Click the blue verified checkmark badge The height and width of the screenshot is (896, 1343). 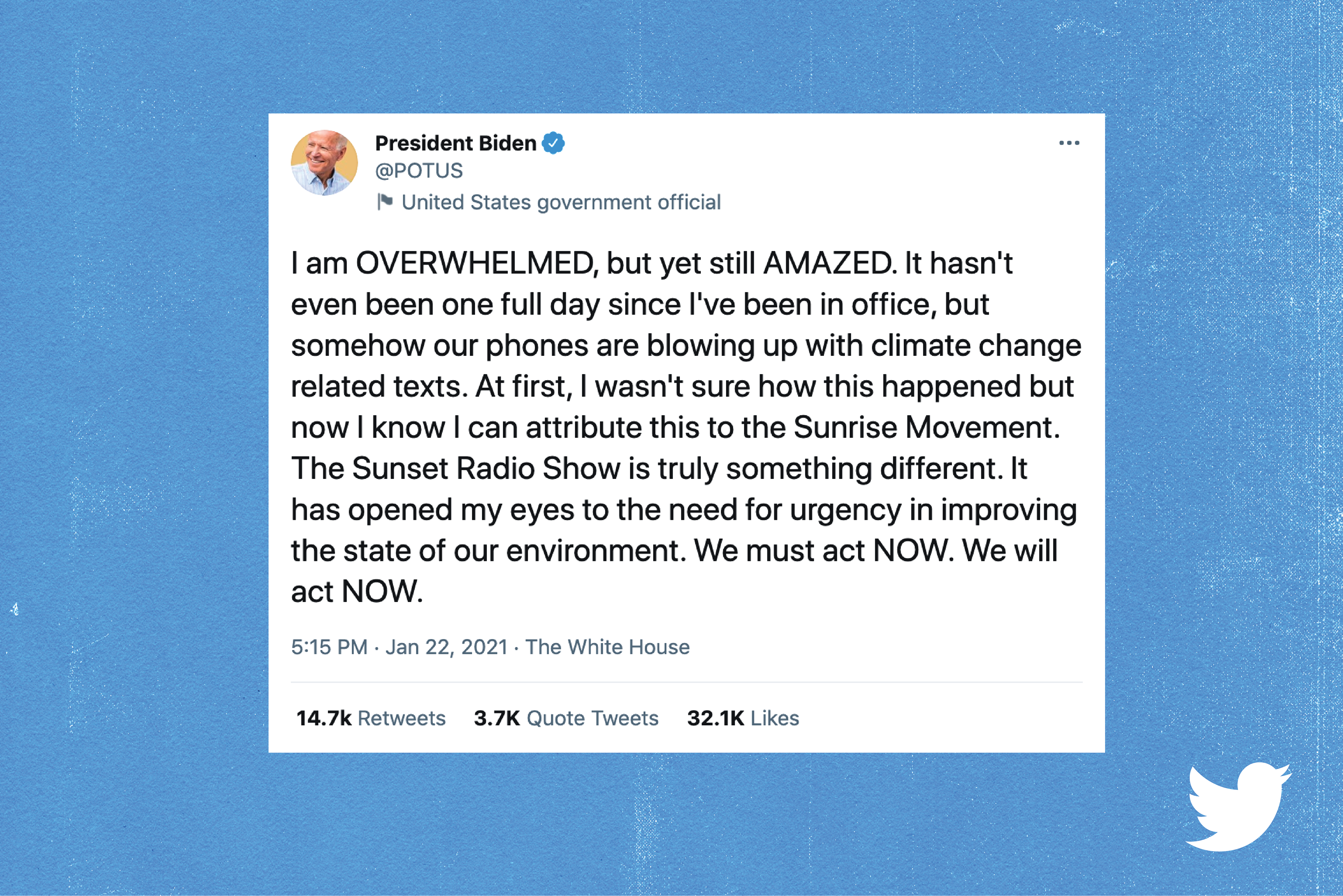pyautogui.click(x=553, y=143)
